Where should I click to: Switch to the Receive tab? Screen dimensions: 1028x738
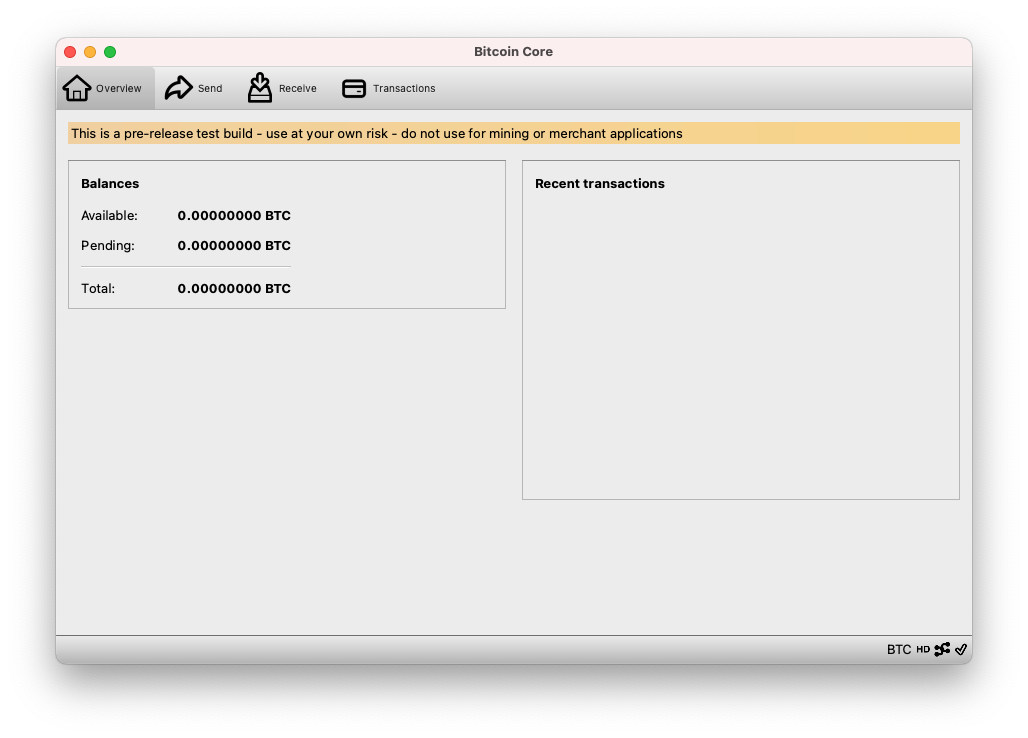(x=282, y=88)
